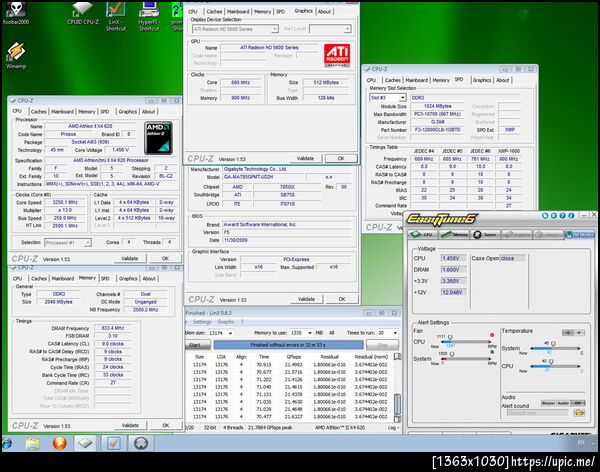Click the LinX results vertical scrollbar

pos(398,404)
